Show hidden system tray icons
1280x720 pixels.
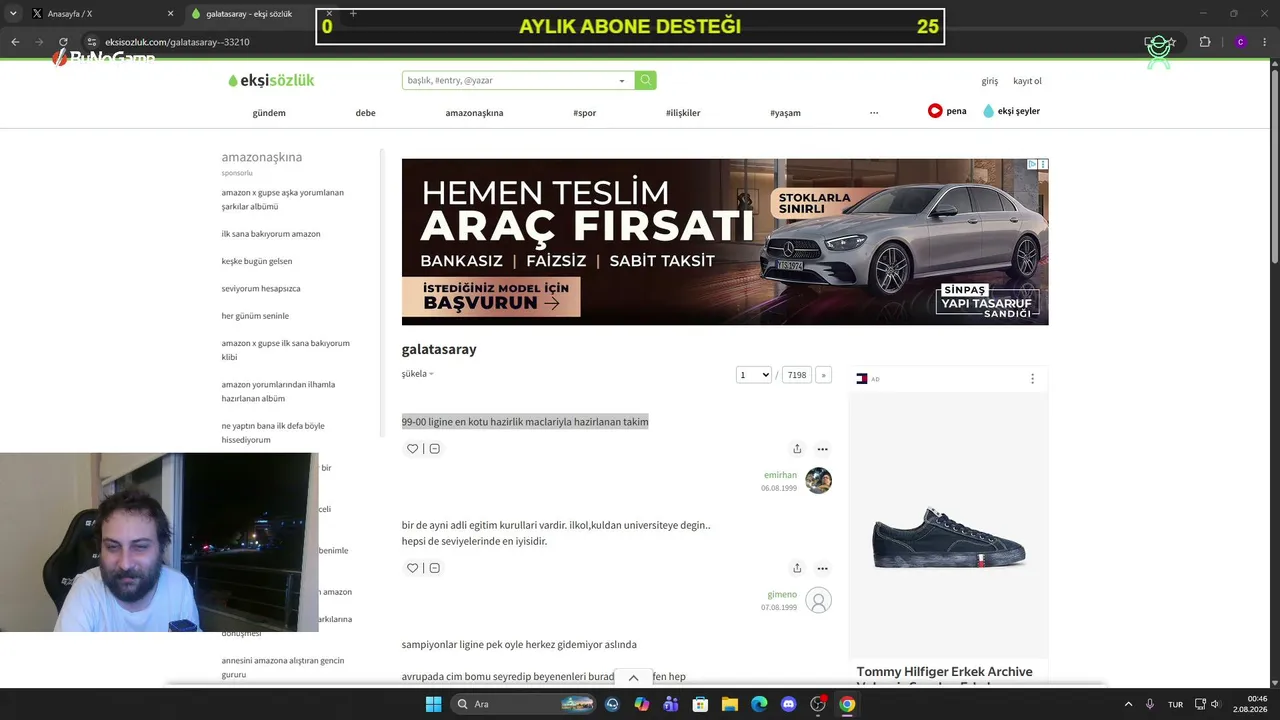coord(1129,704)
